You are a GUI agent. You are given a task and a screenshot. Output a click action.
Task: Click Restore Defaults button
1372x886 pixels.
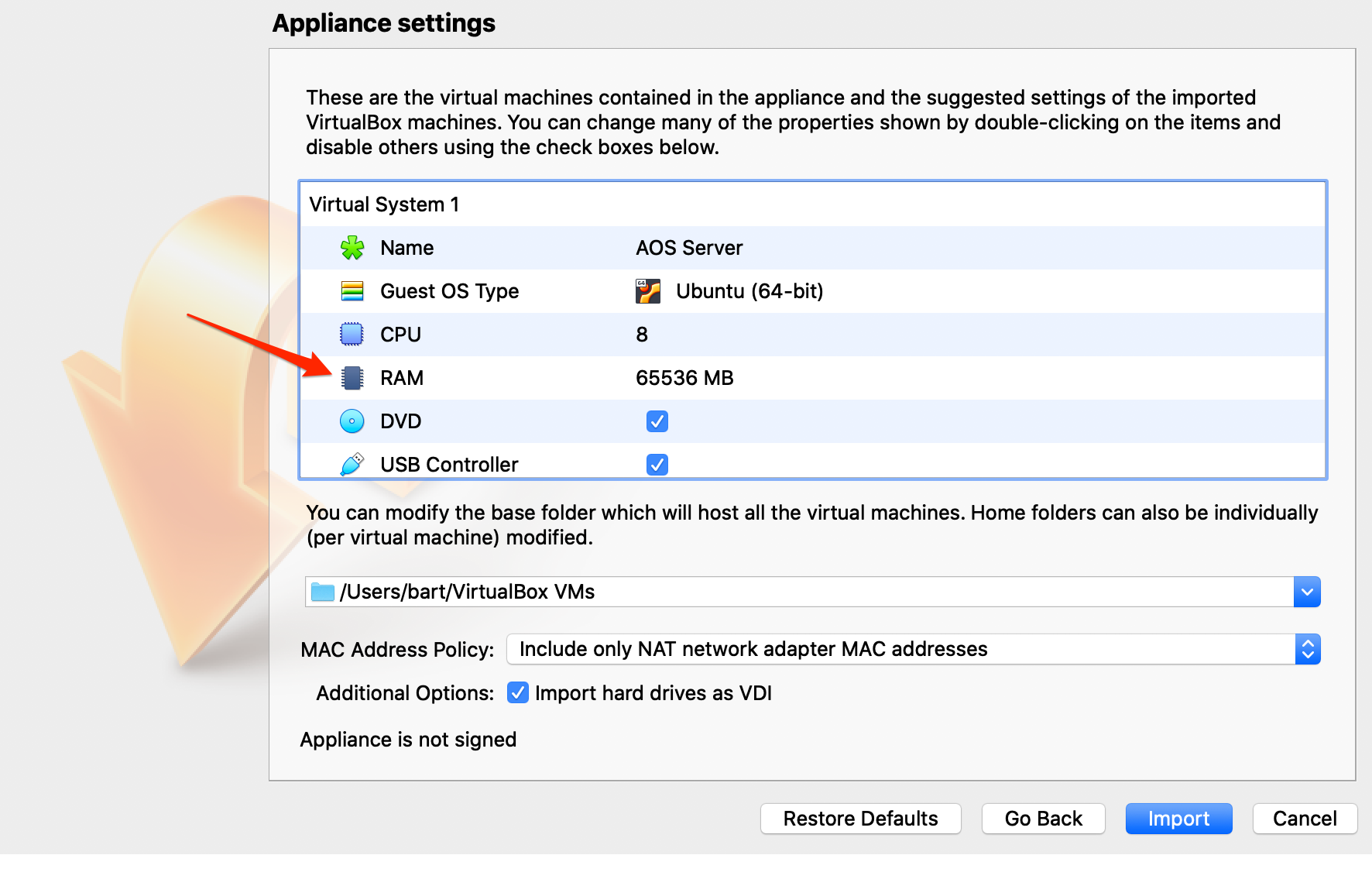pyautogui.click(x=860, y=819)
